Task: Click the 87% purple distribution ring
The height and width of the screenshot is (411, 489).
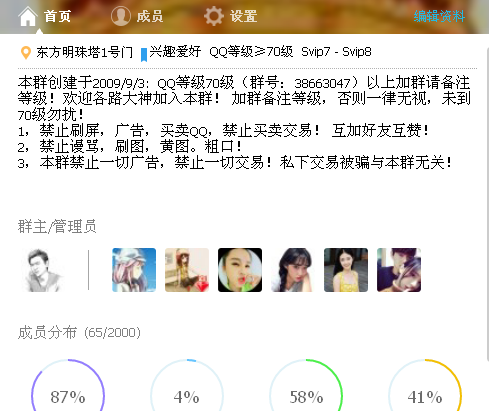Action: tap(68, 385)
